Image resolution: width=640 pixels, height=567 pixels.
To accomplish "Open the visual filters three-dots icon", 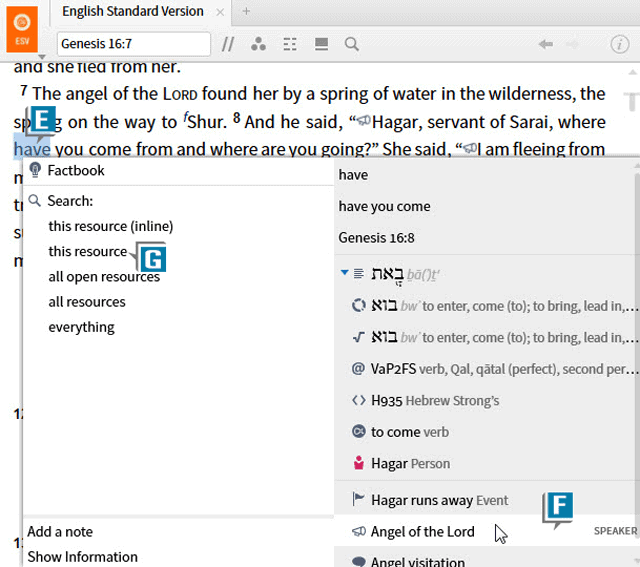I will coord(258,44).
